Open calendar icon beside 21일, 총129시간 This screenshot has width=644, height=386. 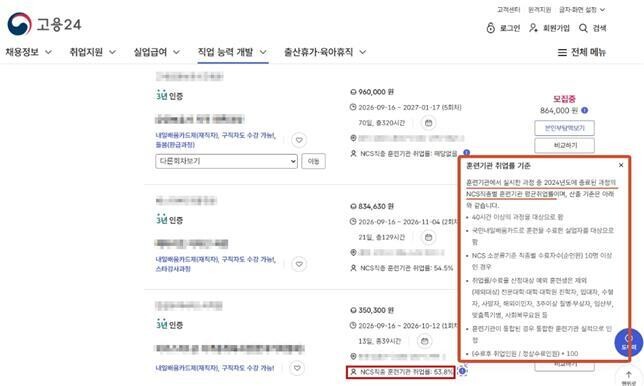tap(428, 237)
